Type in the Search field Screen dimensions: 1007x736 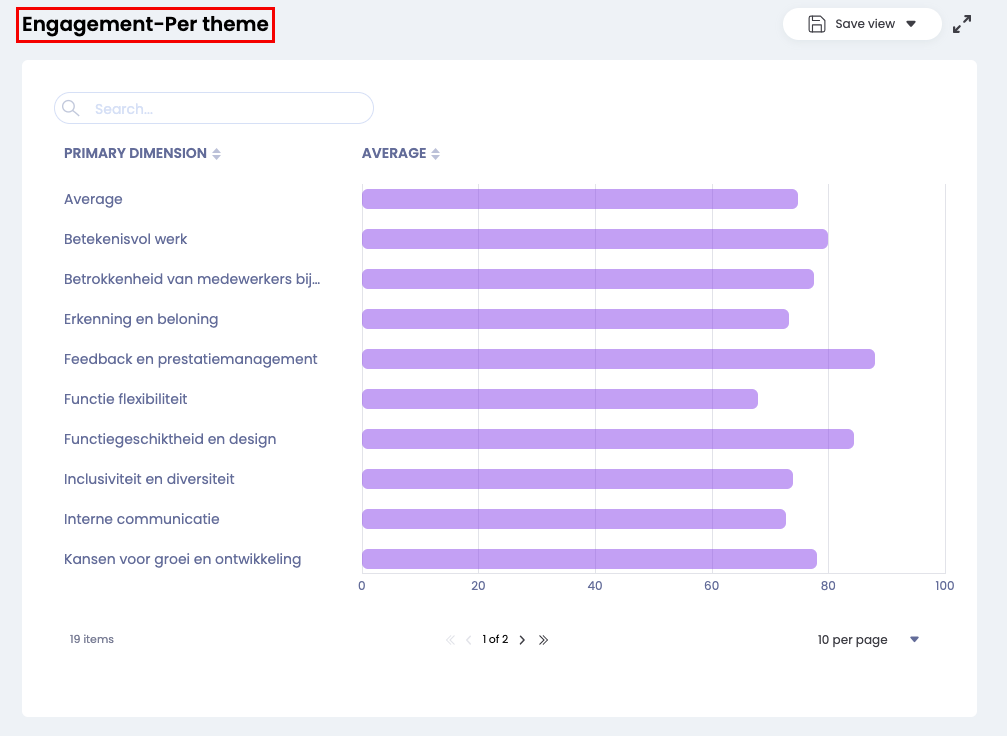click(225, 109)
